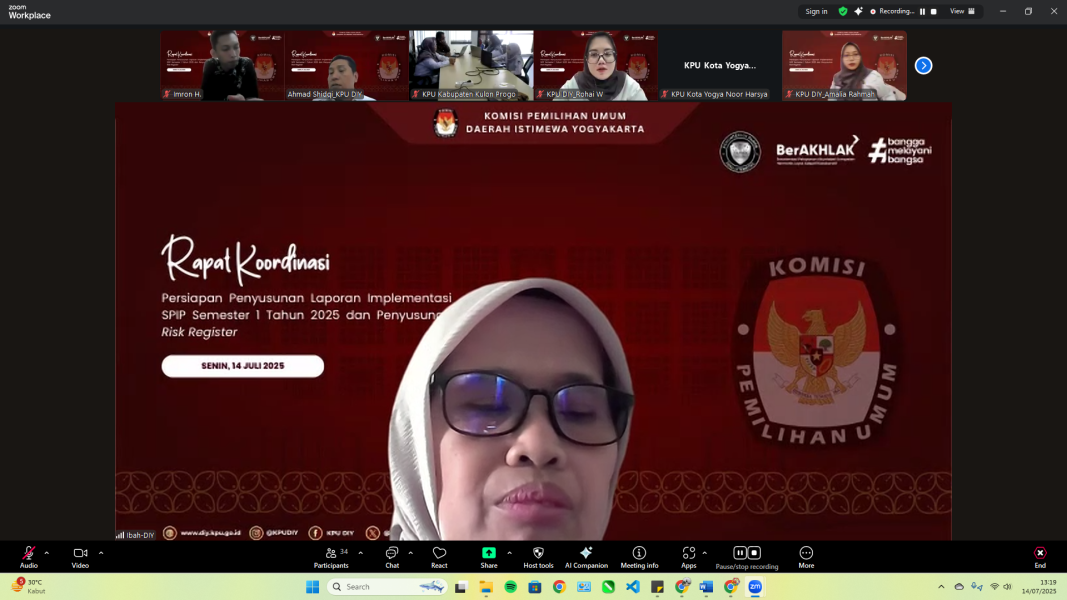The image size is (1067, 600).
Task: Expand audio options arrow next to Audio
Action: pos(47,552)
